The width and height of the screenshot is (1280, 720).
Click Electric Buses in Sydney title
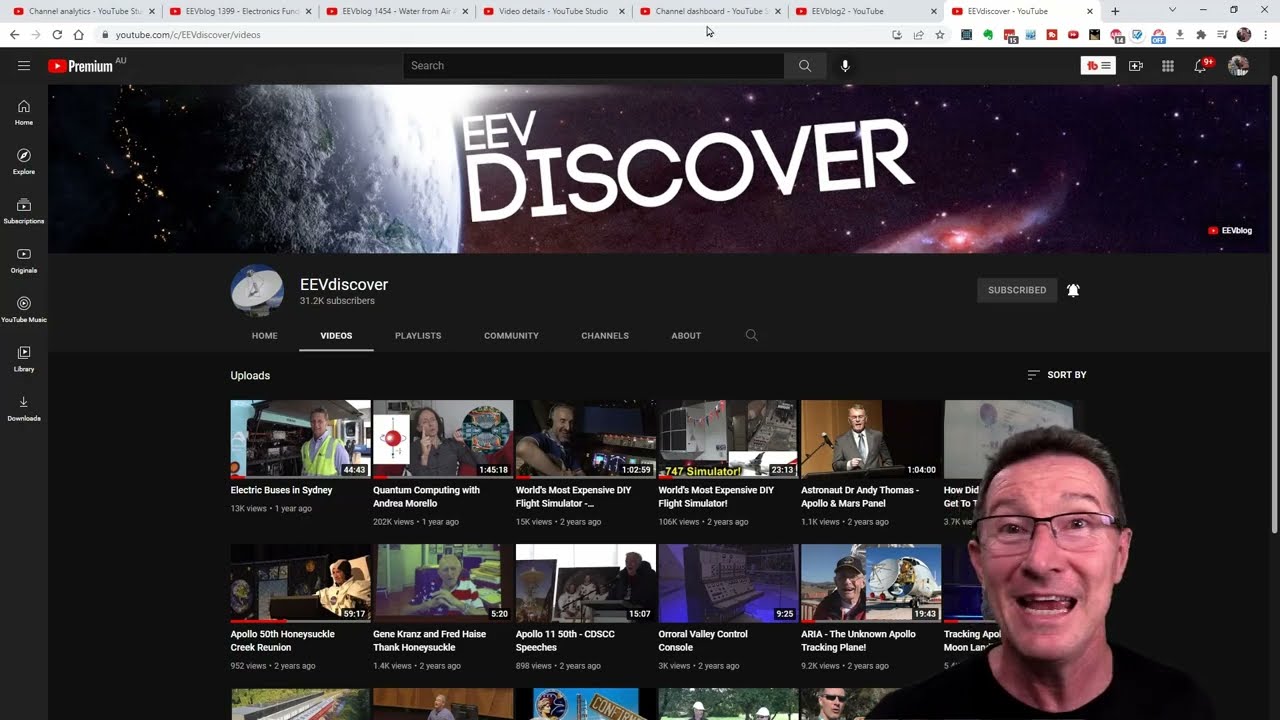click(x=282, y=490)
